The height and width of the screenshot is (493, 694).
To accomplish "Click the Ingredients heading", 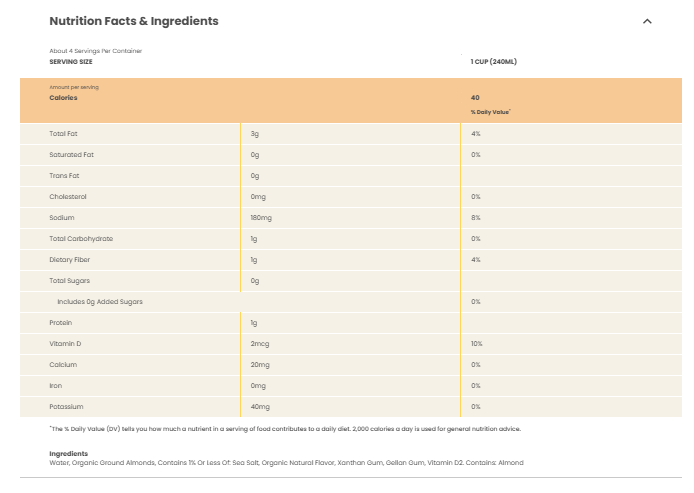I will coord(69,454).
